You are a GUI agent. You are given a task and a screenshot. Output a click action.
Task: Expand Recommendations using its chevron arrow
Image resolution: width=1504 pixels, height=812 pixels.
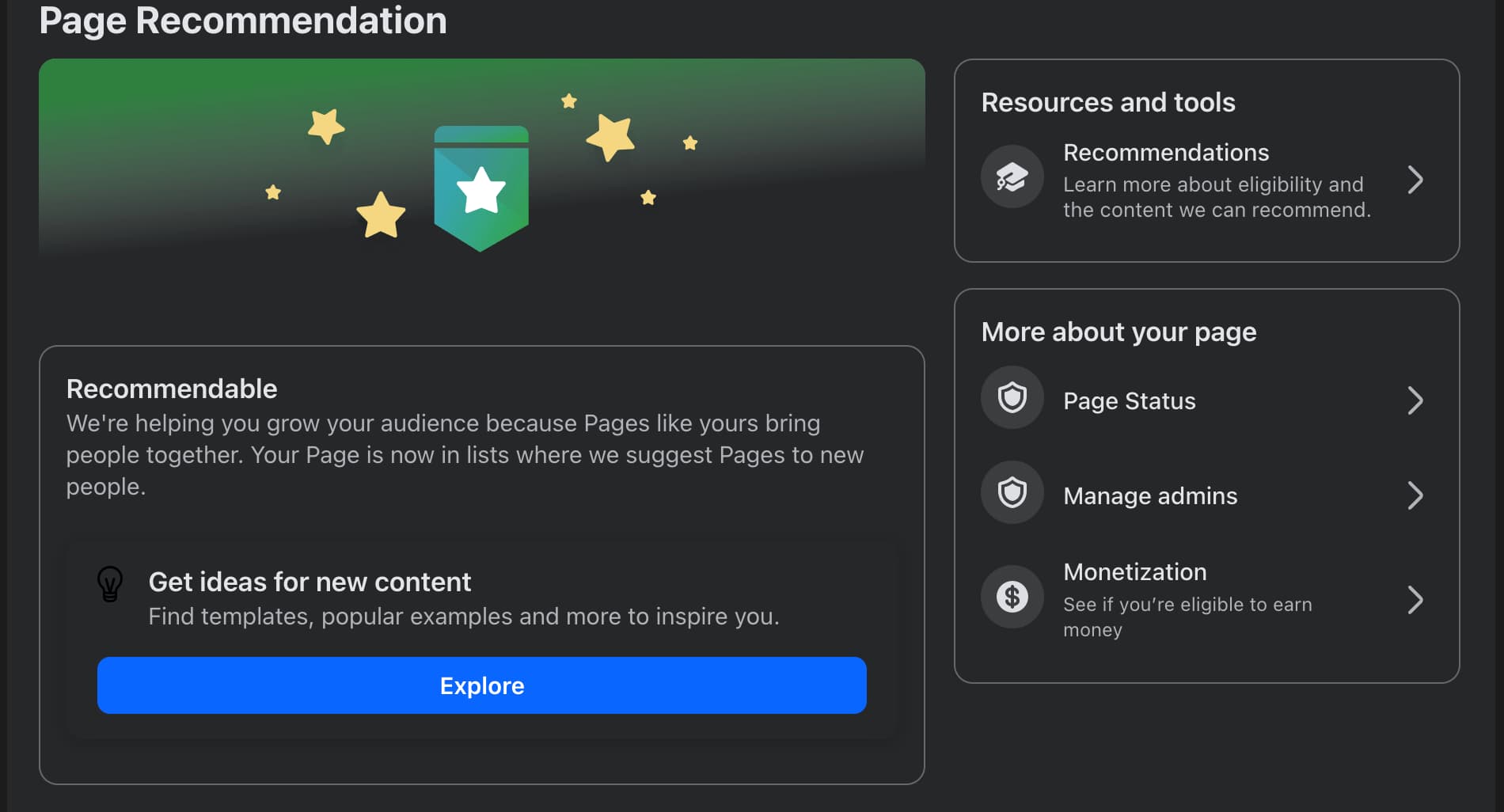pyautogui.click(x=1415, y=180)
